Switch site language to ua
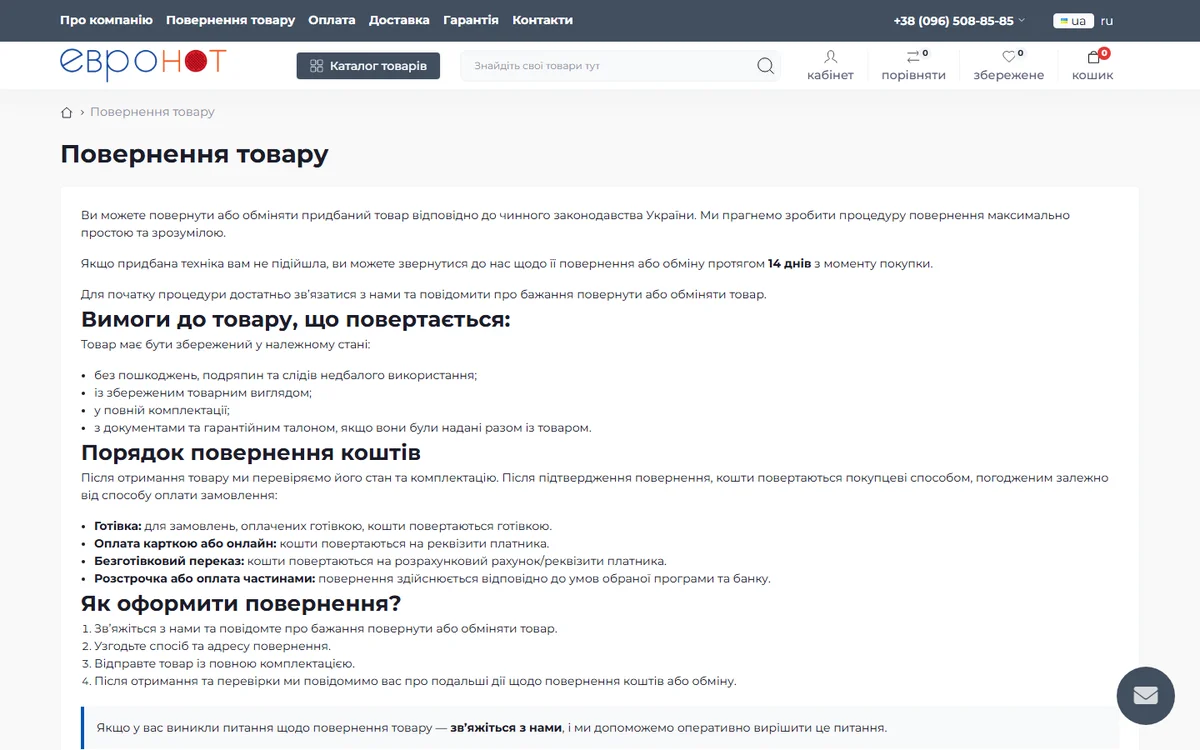Viewport: 1200px width, 750px height. tap(1073, 21)
